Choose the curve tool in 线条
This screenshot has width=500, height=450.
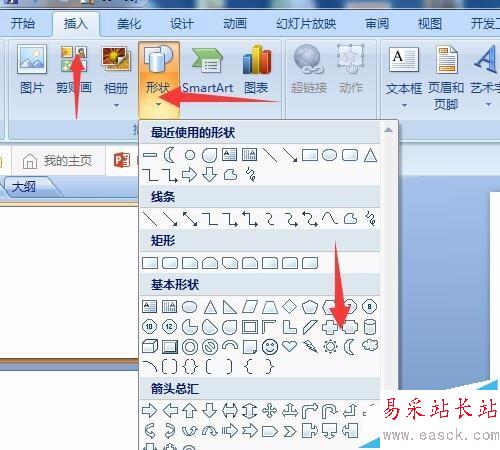(330, 219)
